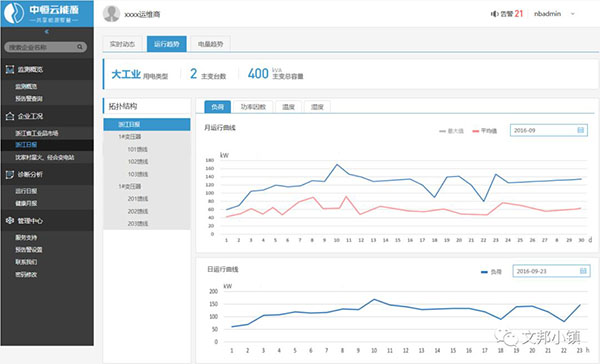Open 预告警查询 in the sidebar
Image resolution: width=600 pixels, height=364 pixels.
pyautogui.click(x=29, y=99)
